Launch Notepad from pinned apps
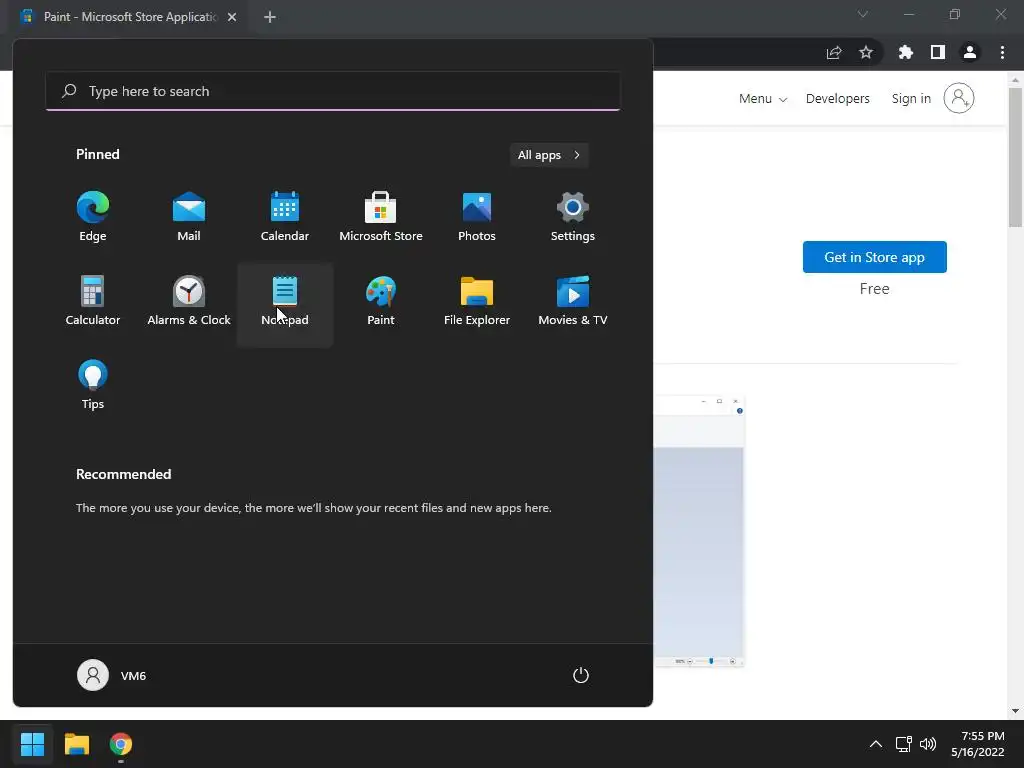Screen dimensions: 1024x768 tap(285, 304)
